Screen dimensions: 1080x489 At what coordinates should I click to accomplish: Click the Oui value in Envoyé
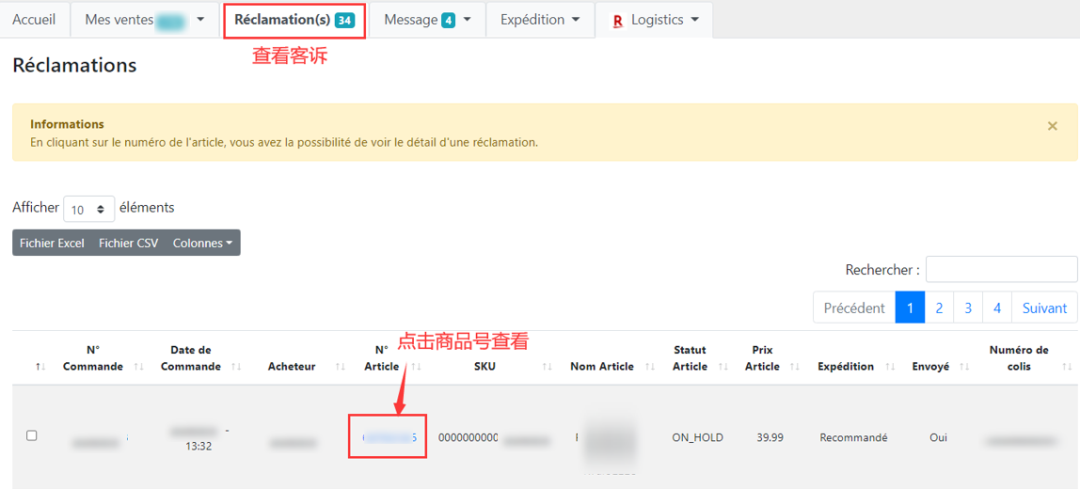937,437
